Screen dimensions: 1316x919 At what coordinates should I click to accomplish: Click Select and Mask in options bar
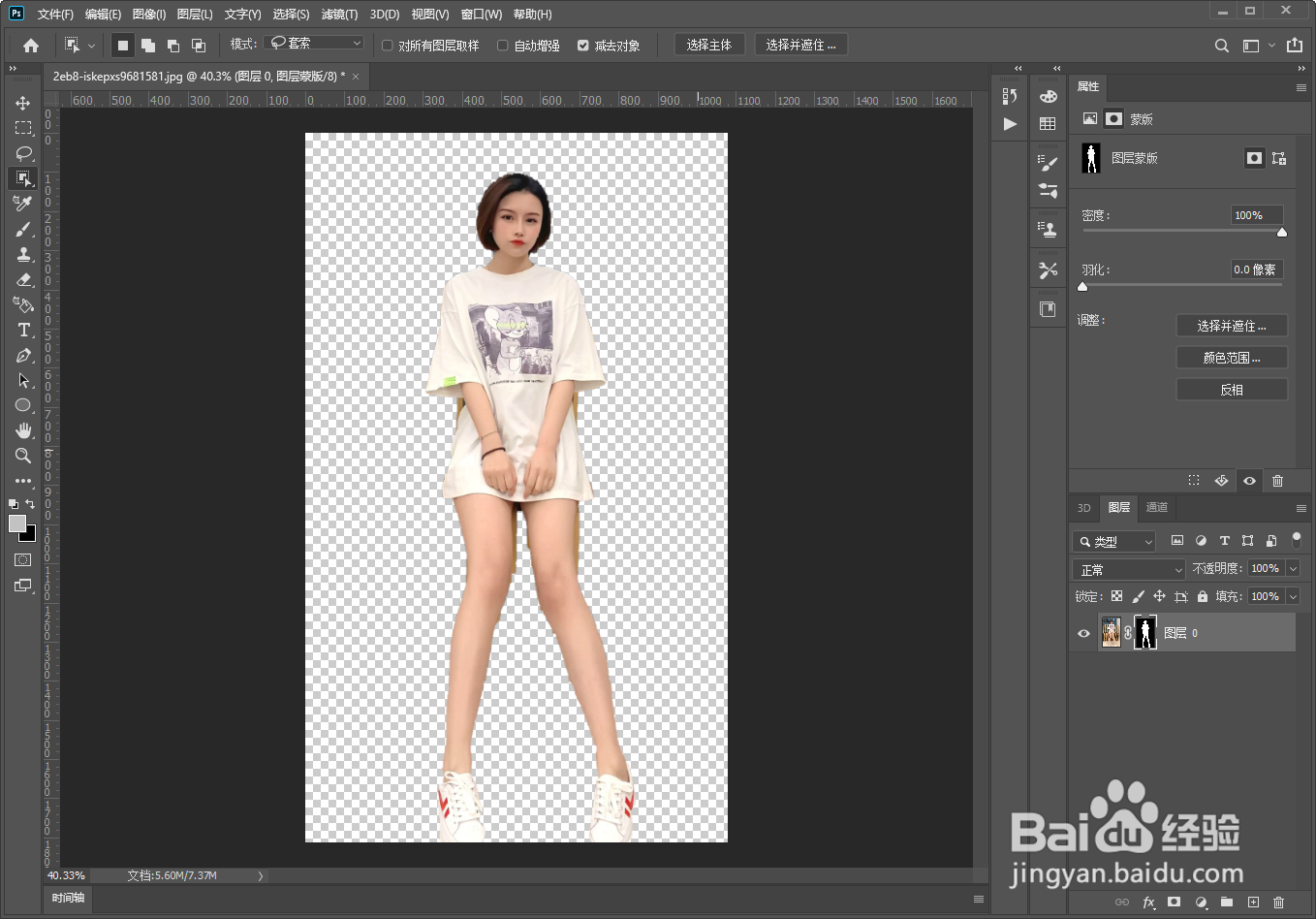click(x=800, y=45)
